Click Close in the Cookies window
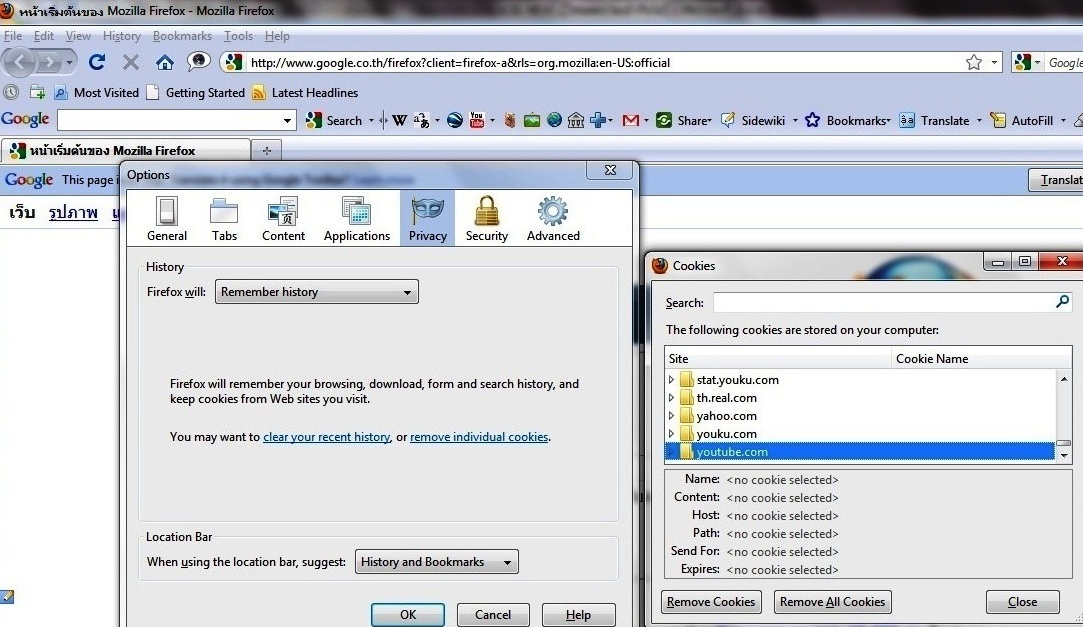 [x=1022, y=601]
